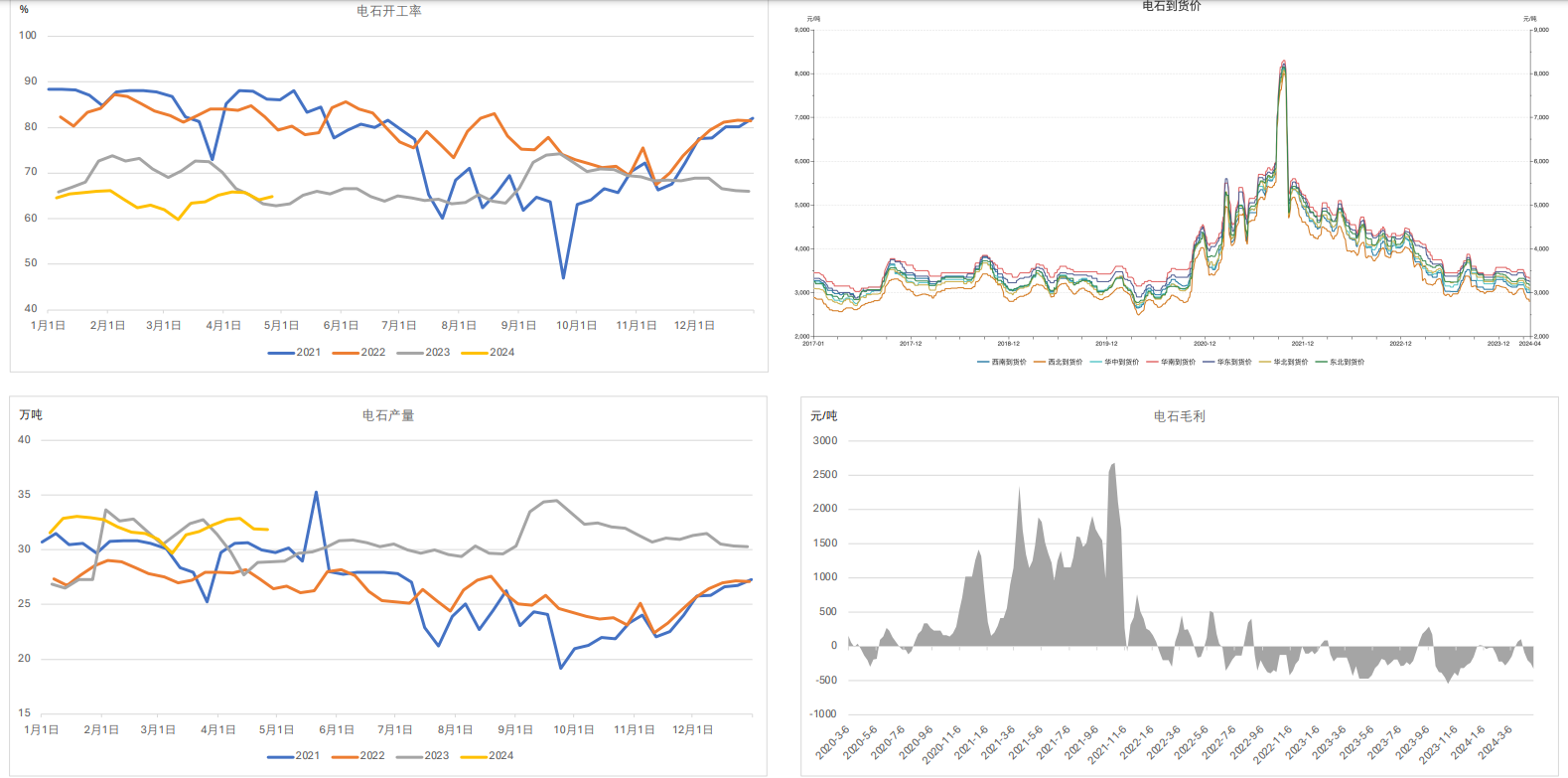Click the 电石到货价 chart title
The width and height of the screenshot is (1568, 778).
point(1172,6)
